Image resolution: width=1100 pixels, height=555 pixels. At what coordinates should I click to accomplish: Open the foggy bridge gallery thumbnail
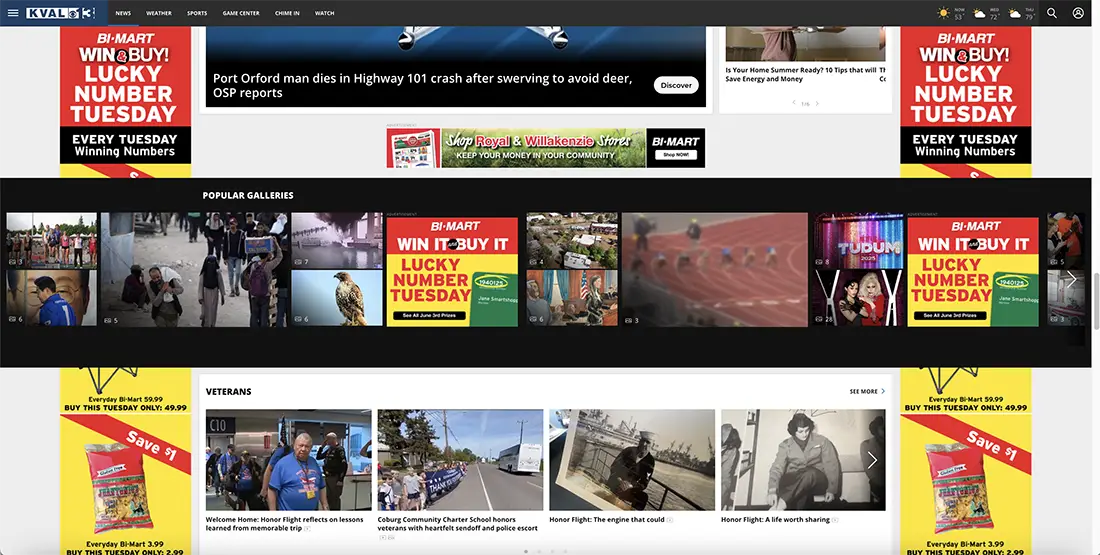click(337, 241)
